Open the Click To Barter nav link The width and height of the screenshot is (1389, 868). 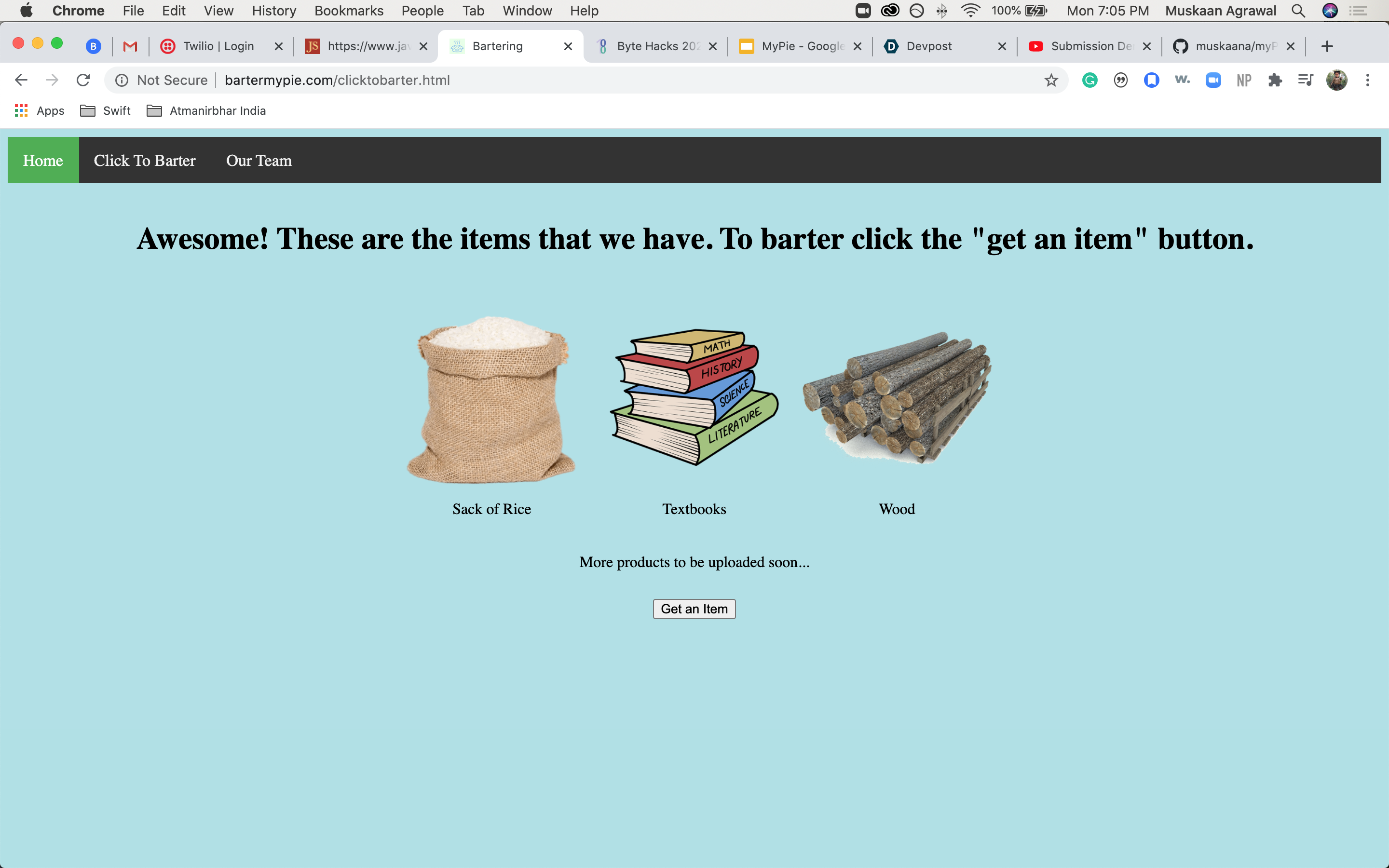click(145, 160)
